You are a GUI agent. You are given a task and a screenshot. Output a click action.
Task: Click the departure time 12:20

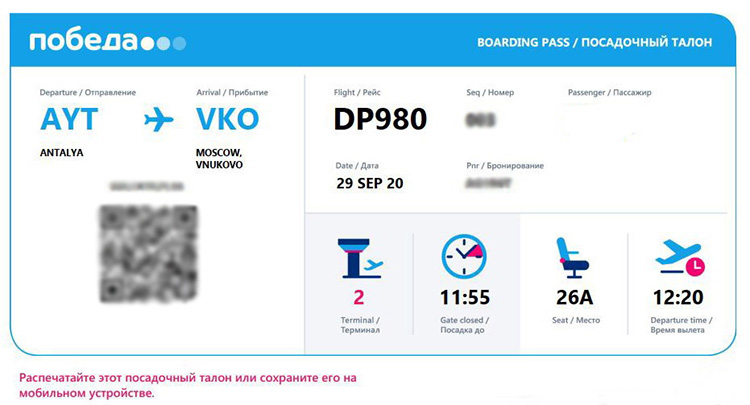click(678, 297)
